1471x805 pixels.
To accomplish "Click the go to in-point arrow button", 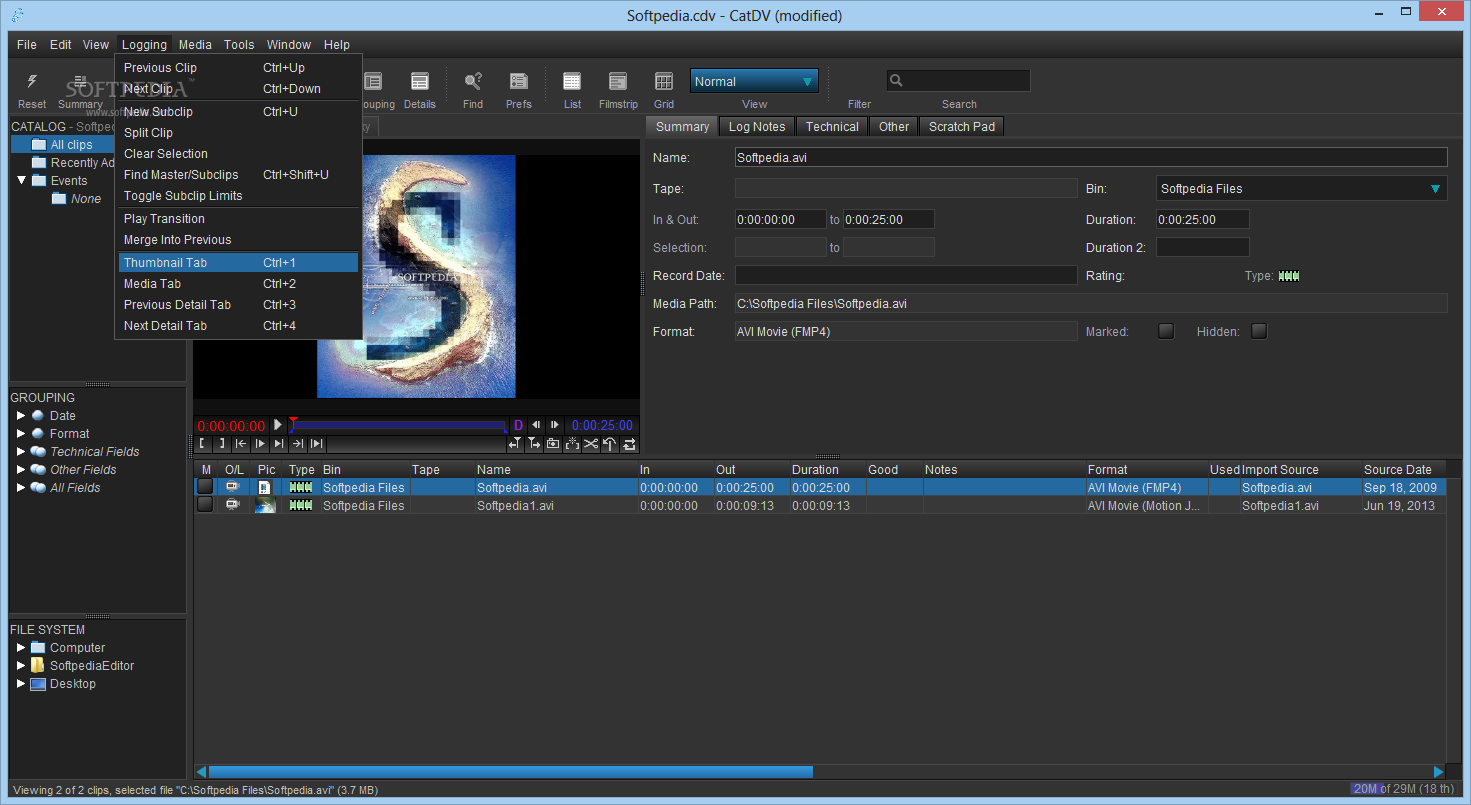I will point(241,444).
